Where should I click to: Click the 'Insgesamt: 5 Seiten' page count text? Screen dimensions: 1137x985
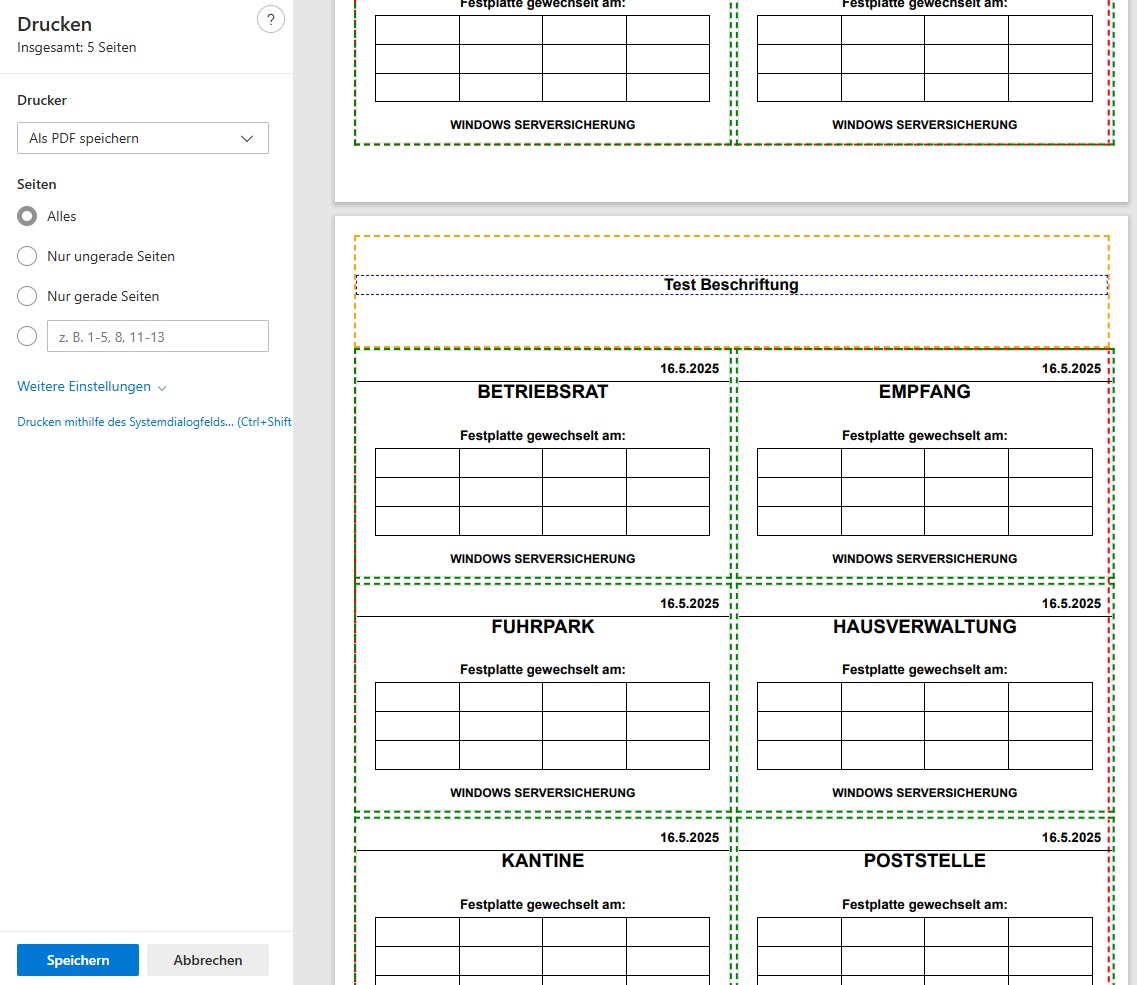pos(77,48)
